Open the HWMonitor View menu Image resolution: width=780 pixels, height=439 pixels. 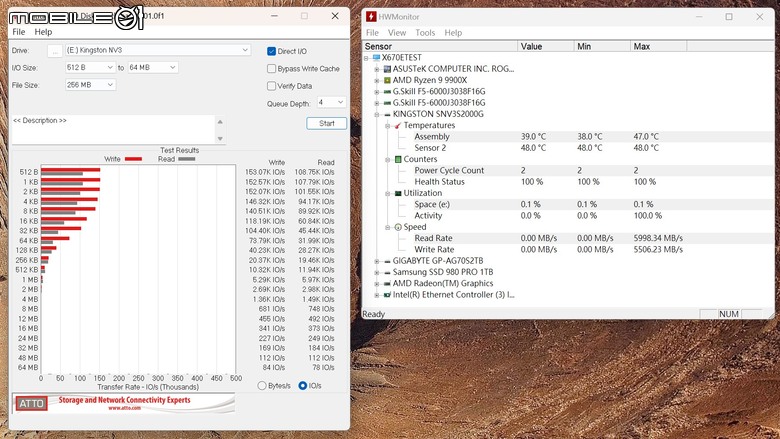(x=396, y=33)
